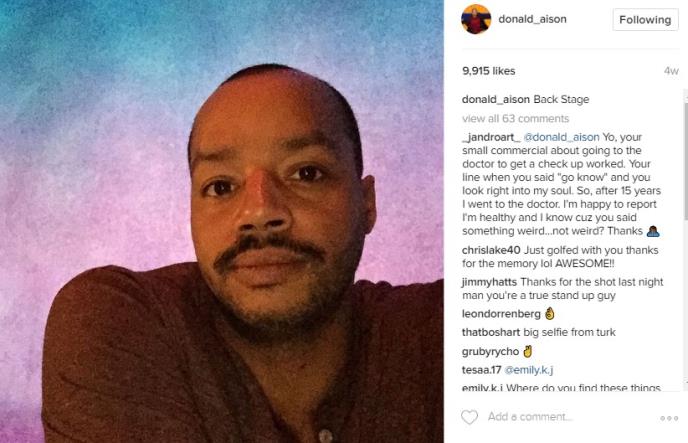688x443 pixels.
Task: Visit the chrislake40 commenter profile
Action: (491, 250)
